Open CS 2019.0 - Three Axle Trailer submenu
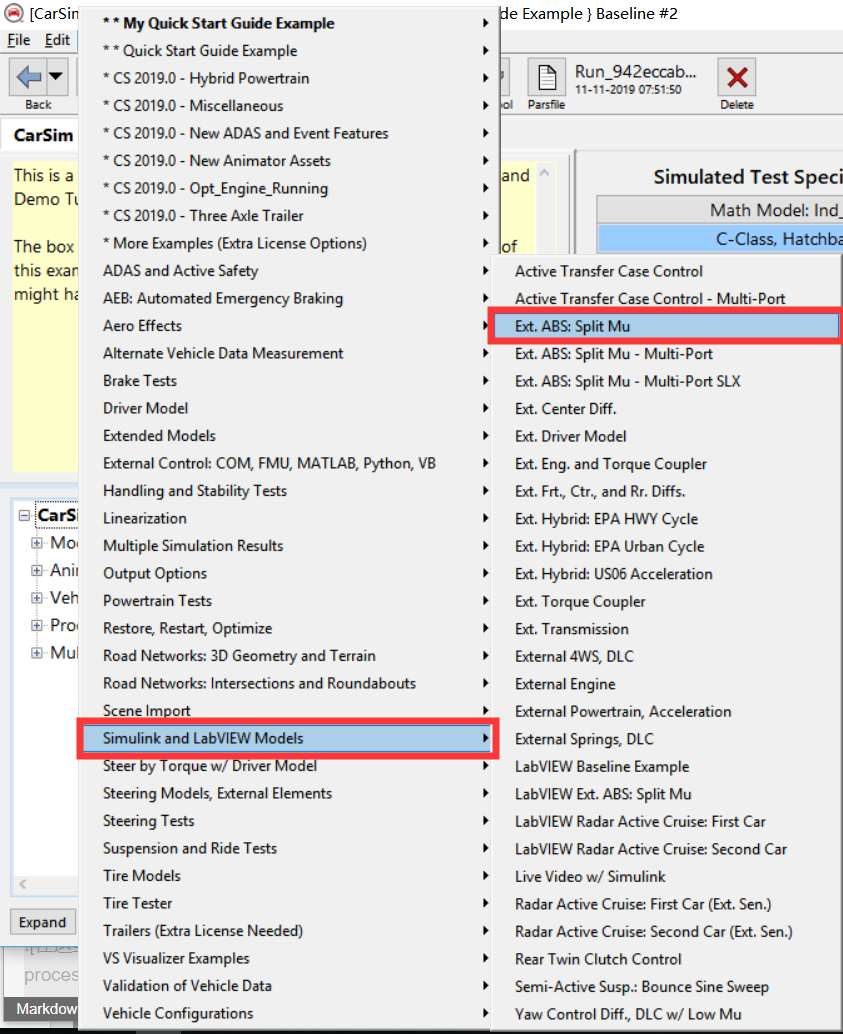 pyautogui.click(x=289, y=216)
